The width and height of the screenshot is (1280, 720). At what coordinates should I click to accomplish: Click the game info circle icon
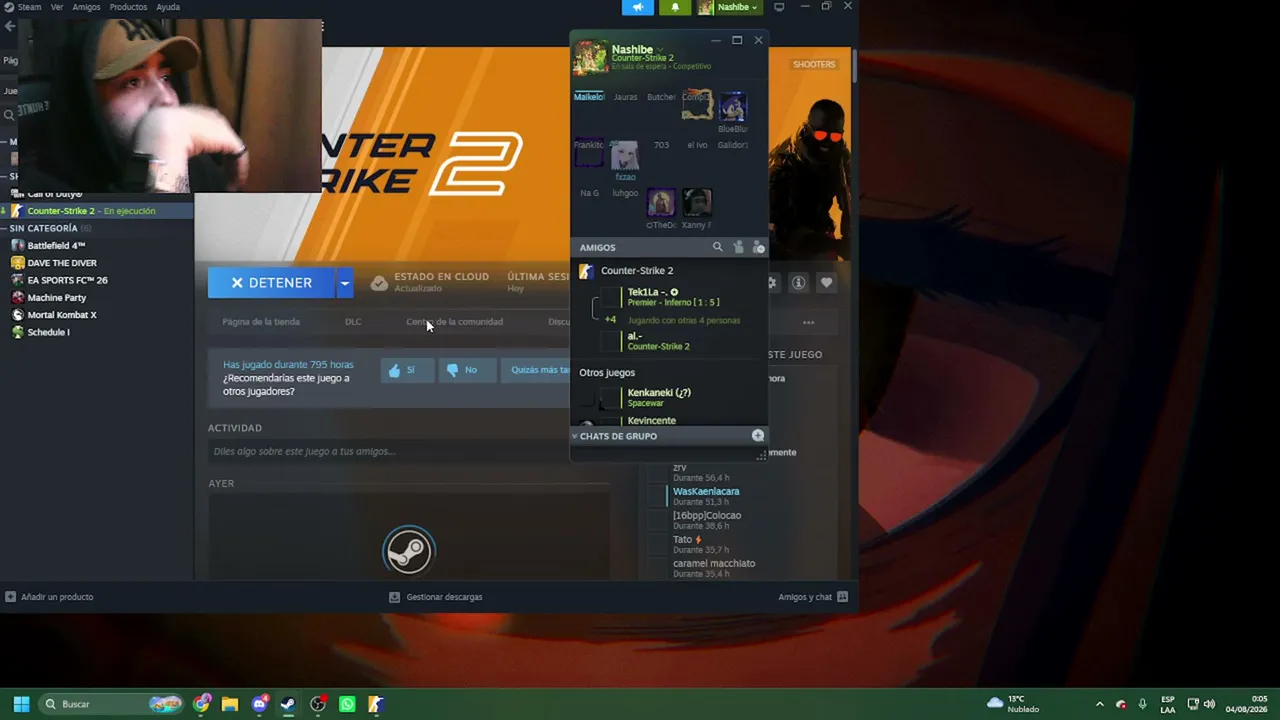(x=798, y=283)
